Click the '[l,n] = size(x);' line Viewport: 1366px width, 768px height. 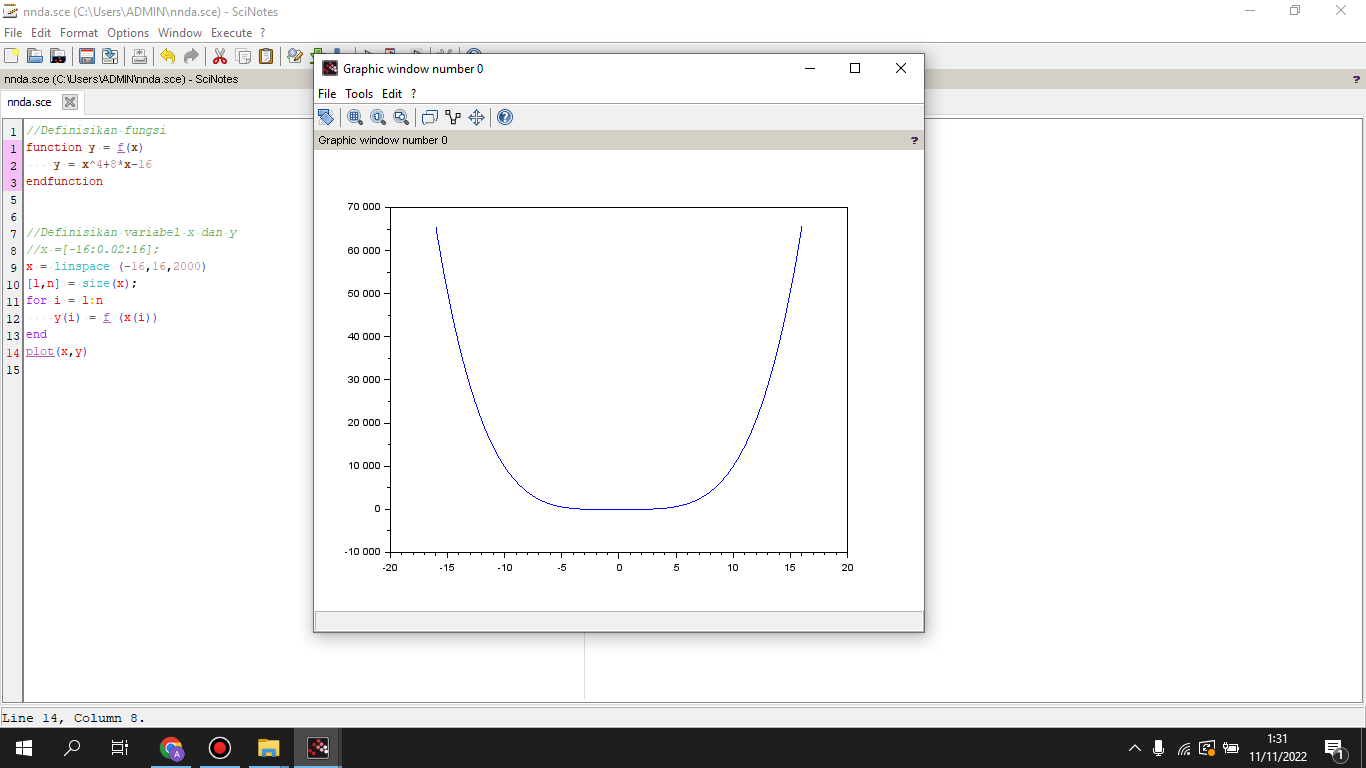pyautogui.click(x=82, y=284)
